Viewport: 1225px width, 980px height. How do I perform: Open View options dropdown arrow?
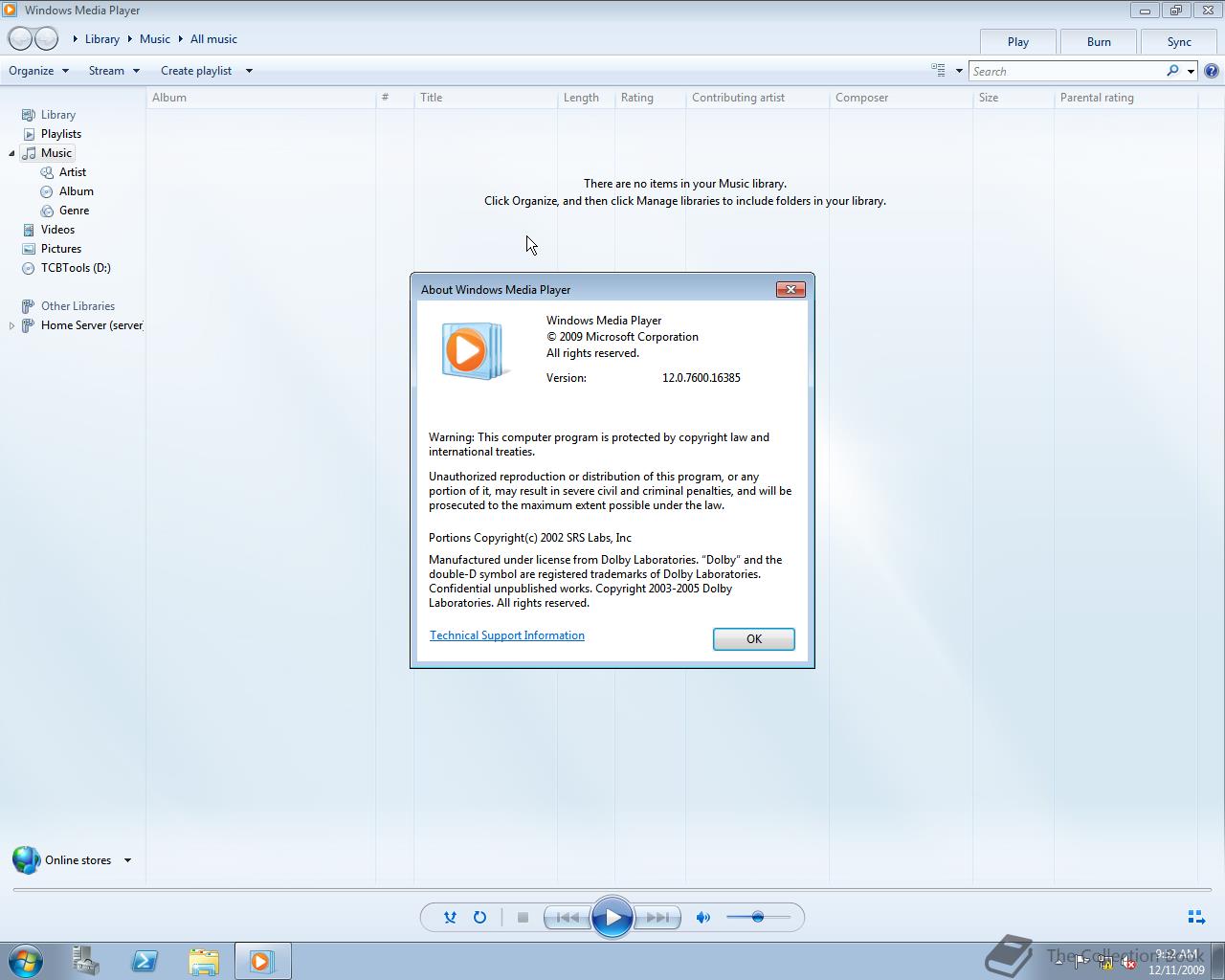959,71
